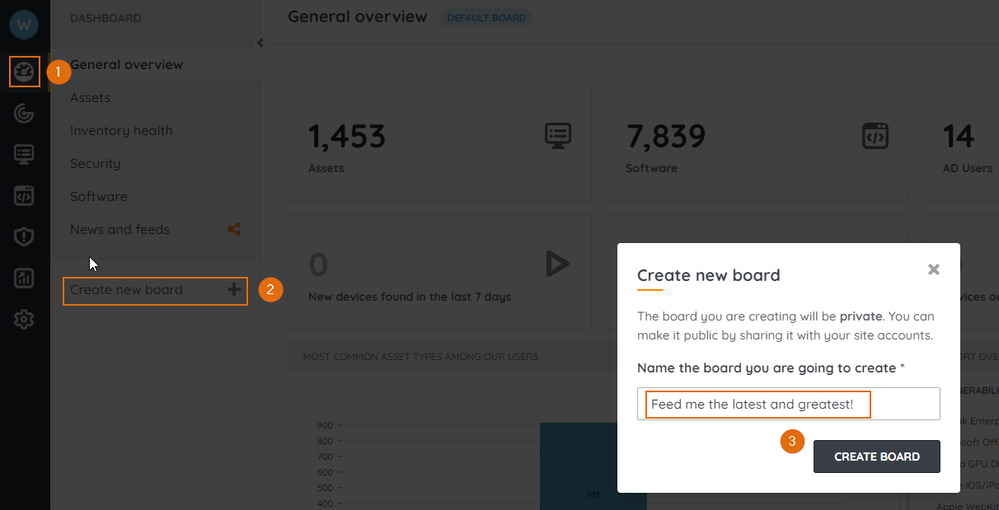This screenshot has width=999, height=510.
Task: Click the dashboard gauge icon in sidebar
Action: (x=24, y=72)
